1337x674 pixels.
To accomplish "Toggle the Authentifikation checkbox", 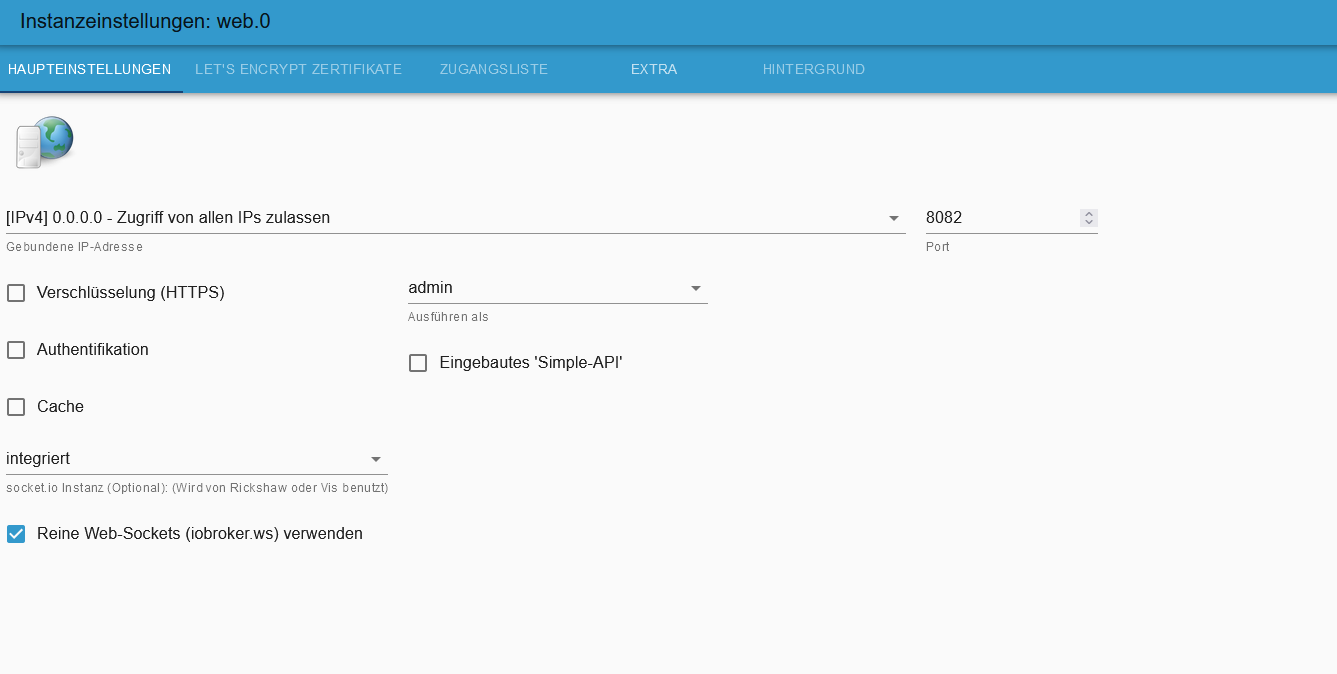I will [16, 350].
